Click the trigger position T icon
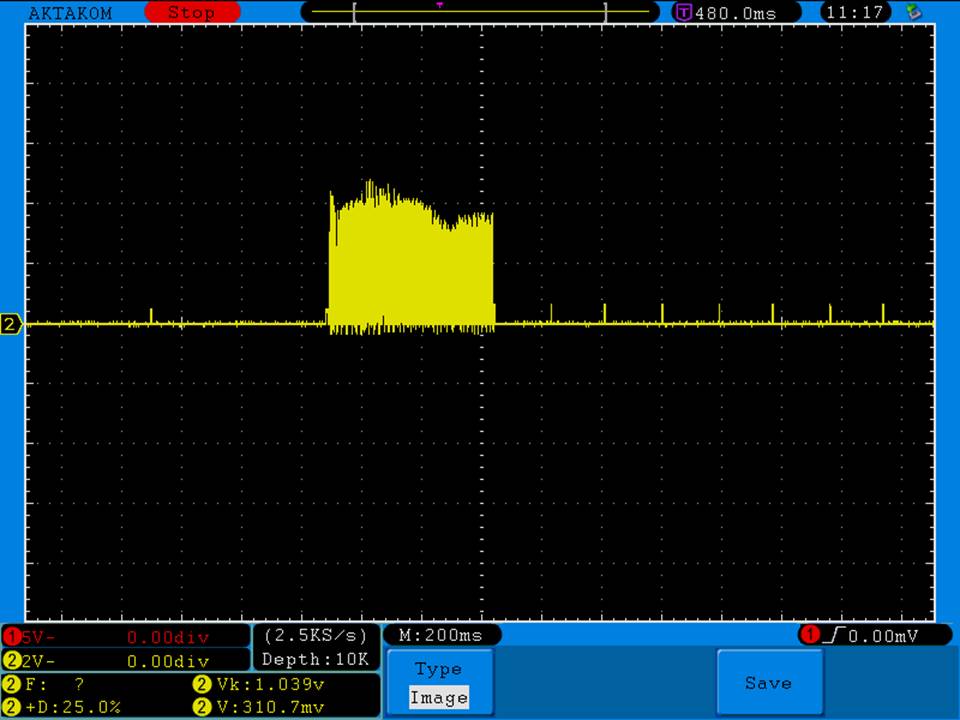The width and height of the screenshot is (960, 720). click(683, 12)
